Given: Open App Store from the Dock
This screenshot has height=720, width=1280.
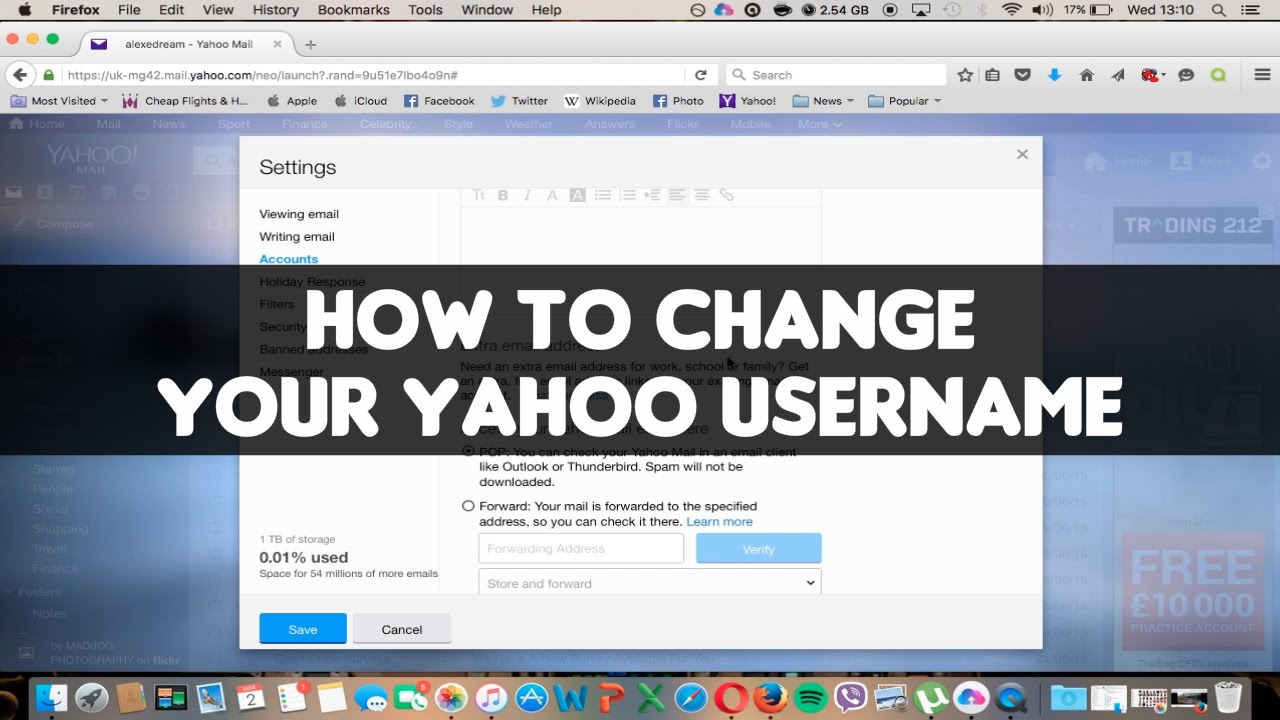Looking at the screenshot, I should coord(531,697).
